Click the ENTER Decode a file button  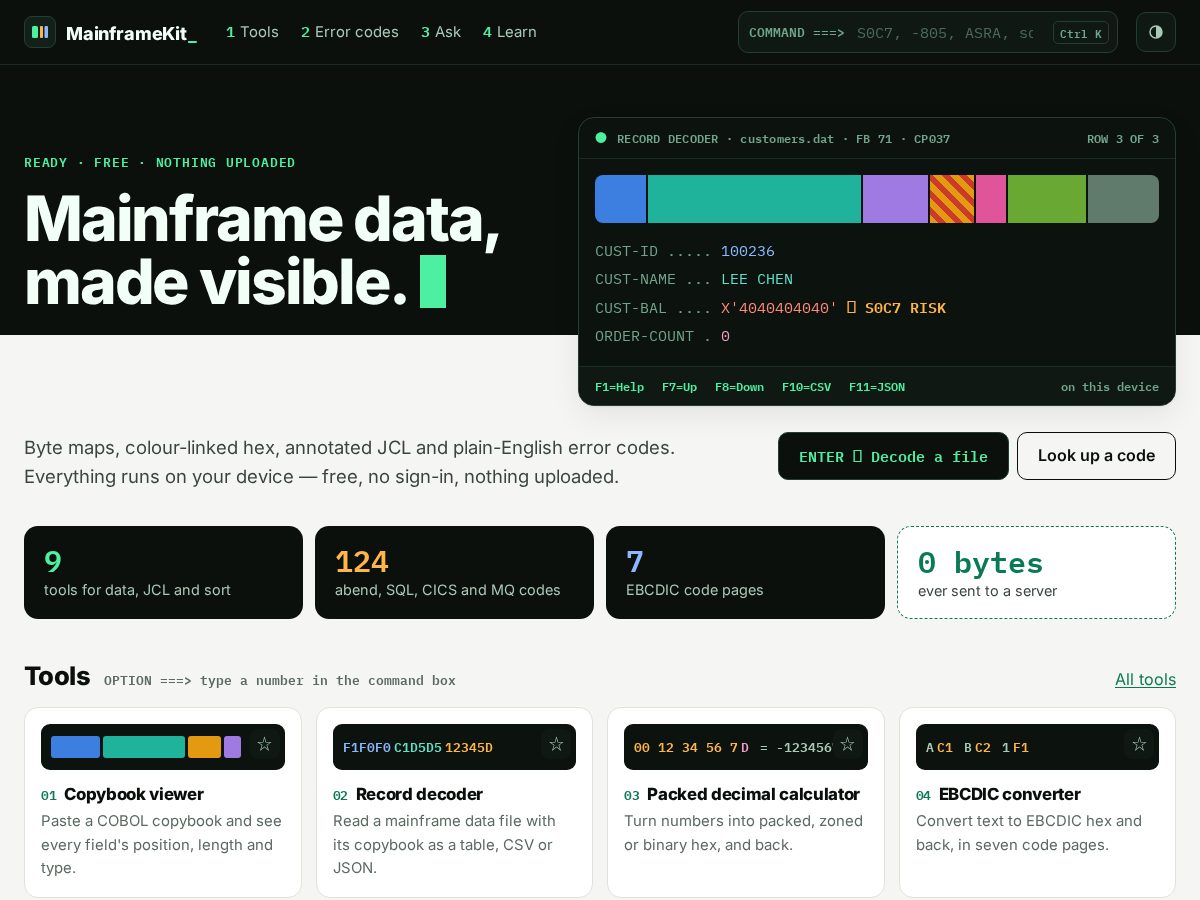click(x=893, y=456)
